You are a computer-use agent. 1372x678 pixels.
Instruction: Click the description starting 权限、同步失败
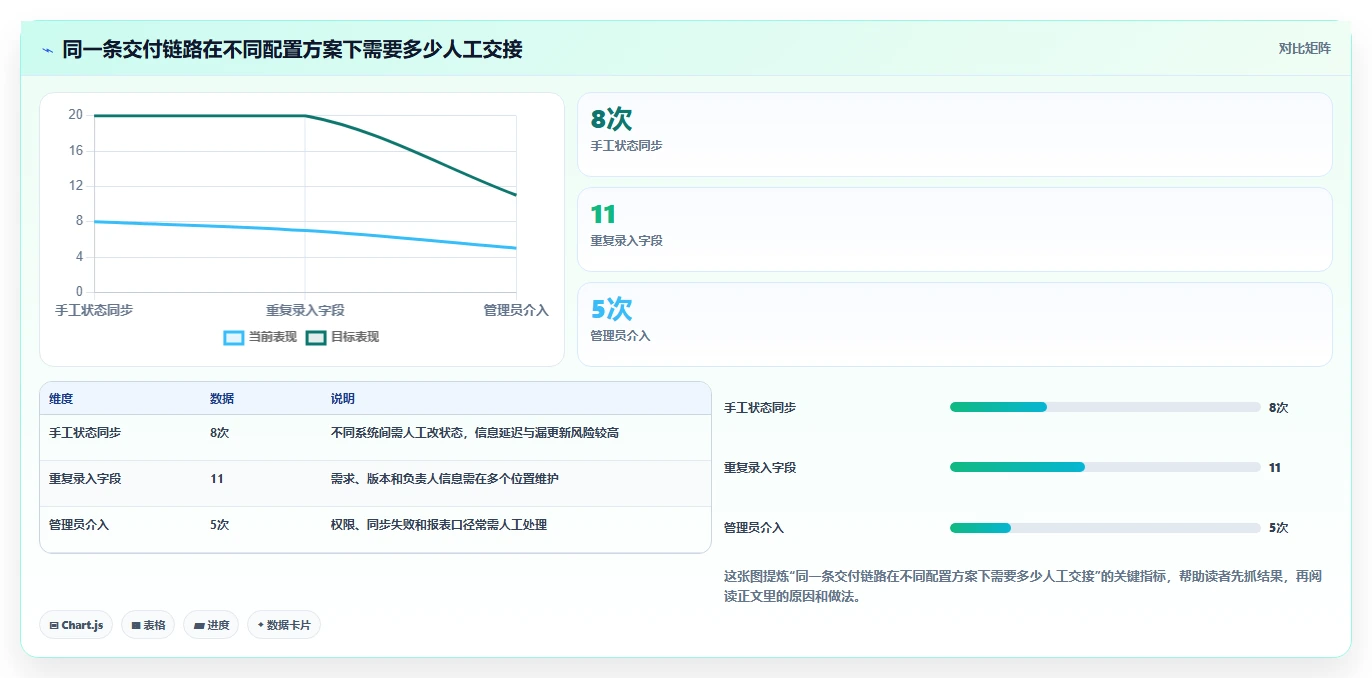(439, 525)
